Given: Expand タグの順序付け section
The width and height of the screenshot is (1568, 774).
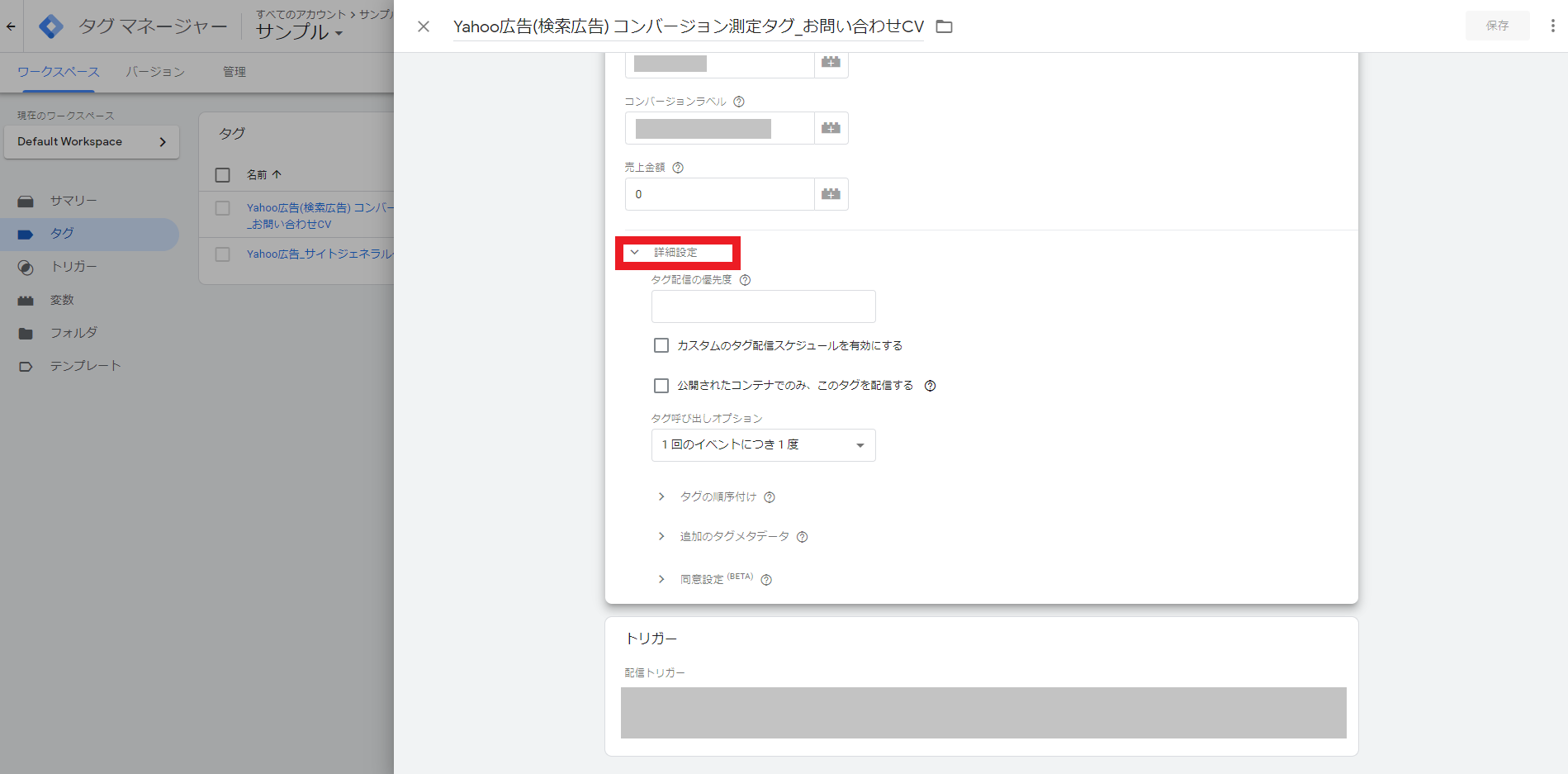Looking at the screenshot, I should tap(661, 496).
